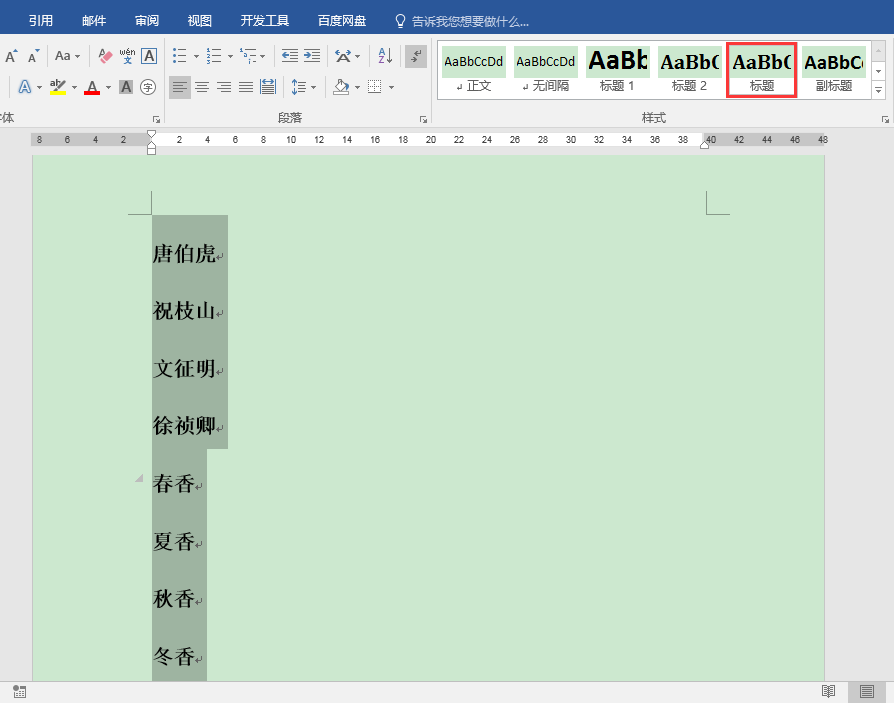Open Paragraph dialog launcher
The height and width of the screenshot is (703, 894).
pos(423,119)
